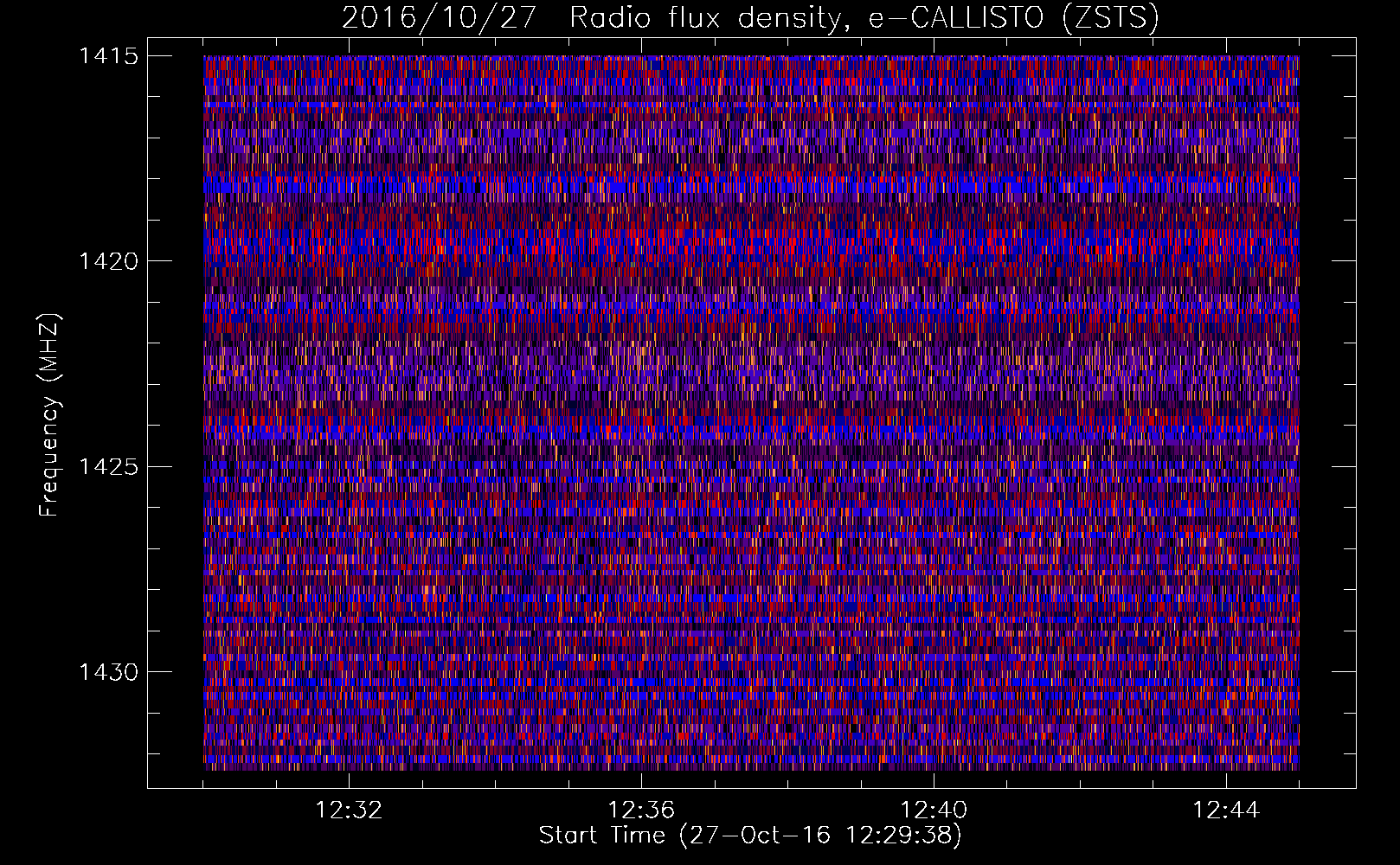1400x865 pixels.
Task: Click the 'Frequency (MHZ)' axis title
Action: click(49, 415)
